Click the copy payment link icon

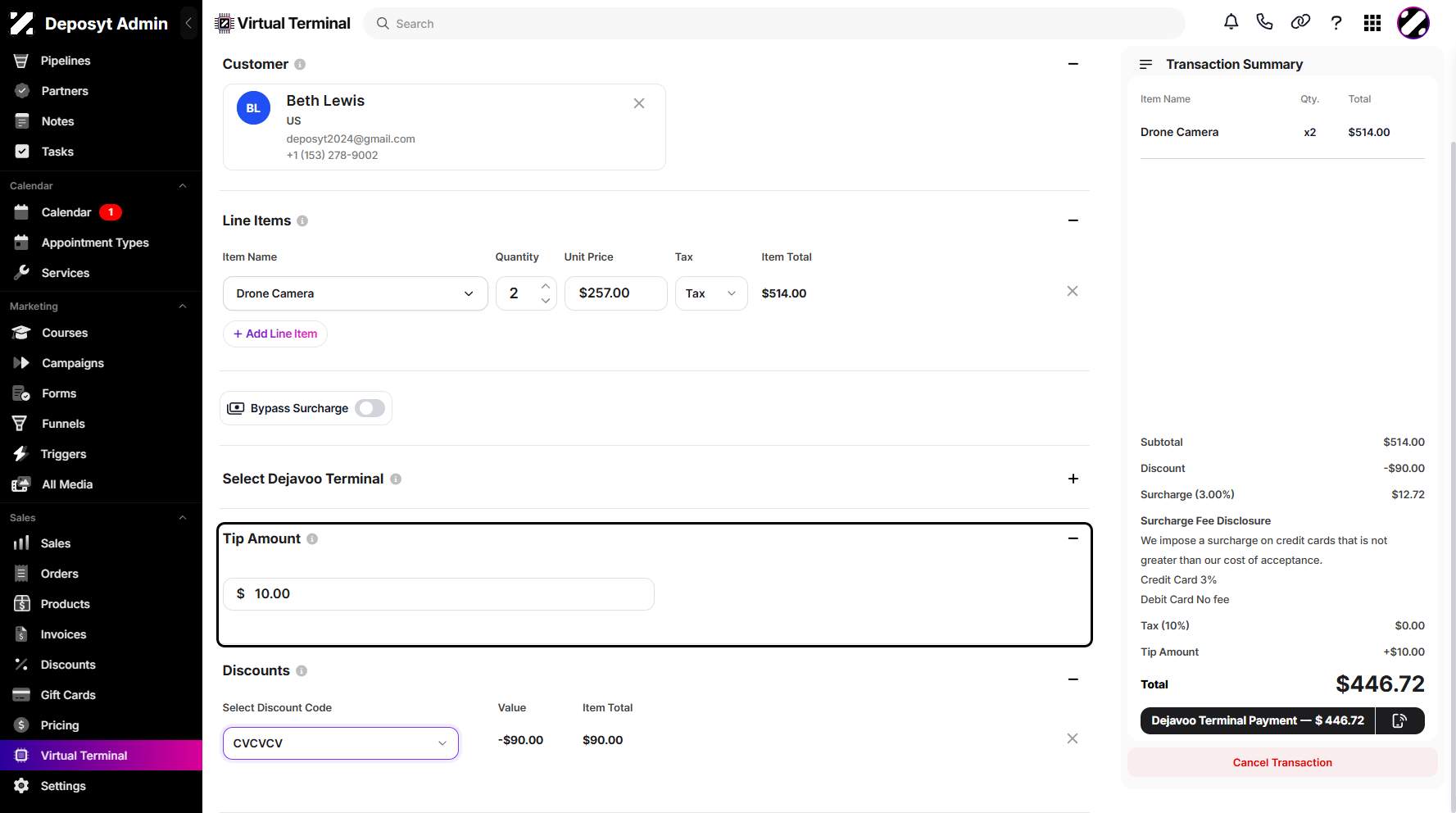(1400, 720)
